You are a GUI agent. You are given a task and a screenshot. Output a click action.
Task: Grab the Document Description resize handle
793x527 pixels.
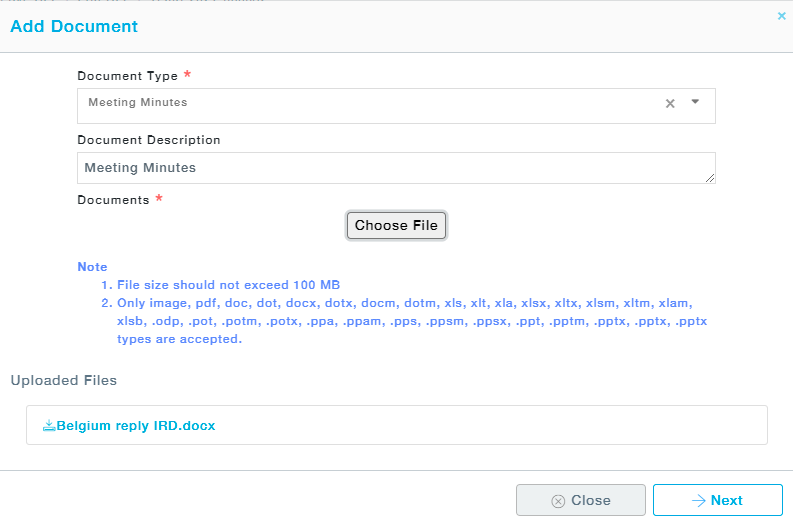click(x=710, y=178)
